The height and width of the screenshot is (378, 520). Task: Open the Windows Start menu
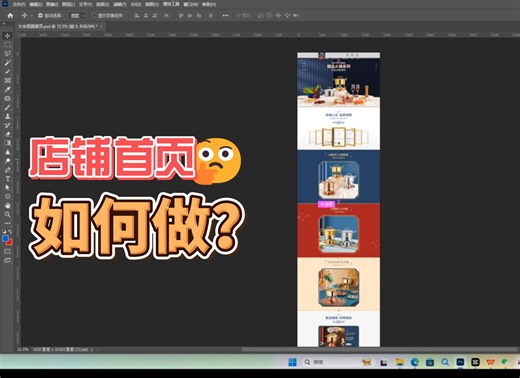(292, 362)
